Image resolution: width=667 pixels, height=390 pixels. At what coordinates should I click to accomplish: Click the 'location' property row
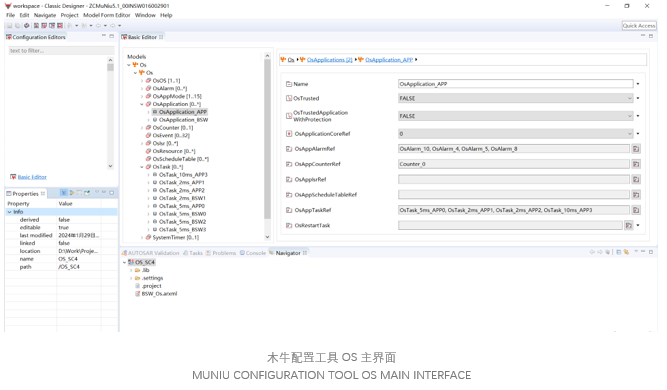coord(61,251)
